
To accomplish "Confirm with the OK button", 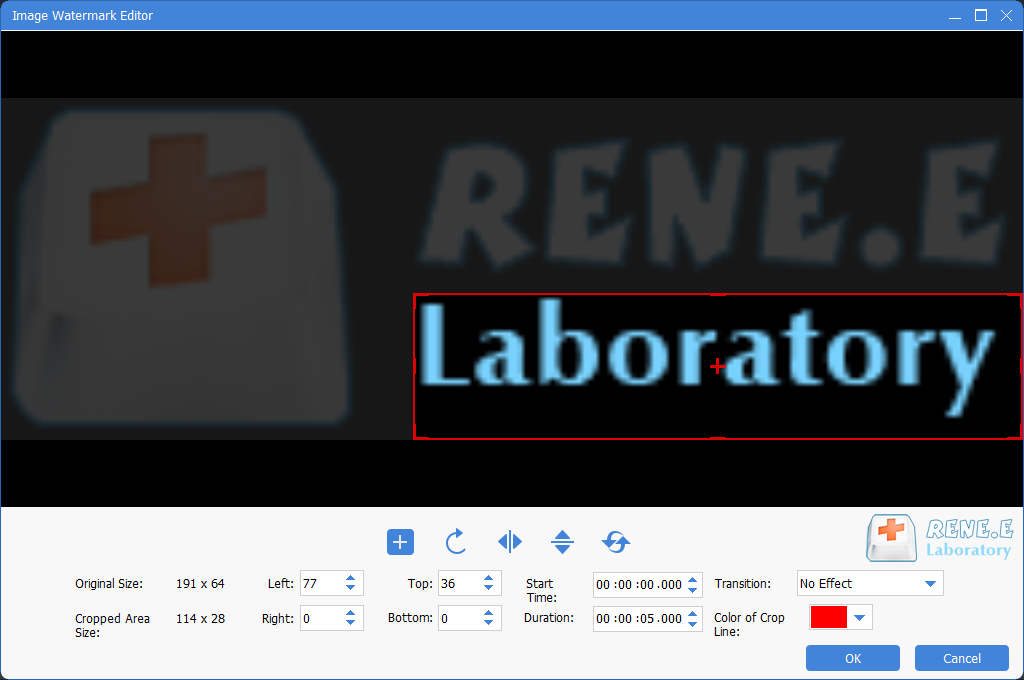I will pyautogui.click(x=853, y=658).
